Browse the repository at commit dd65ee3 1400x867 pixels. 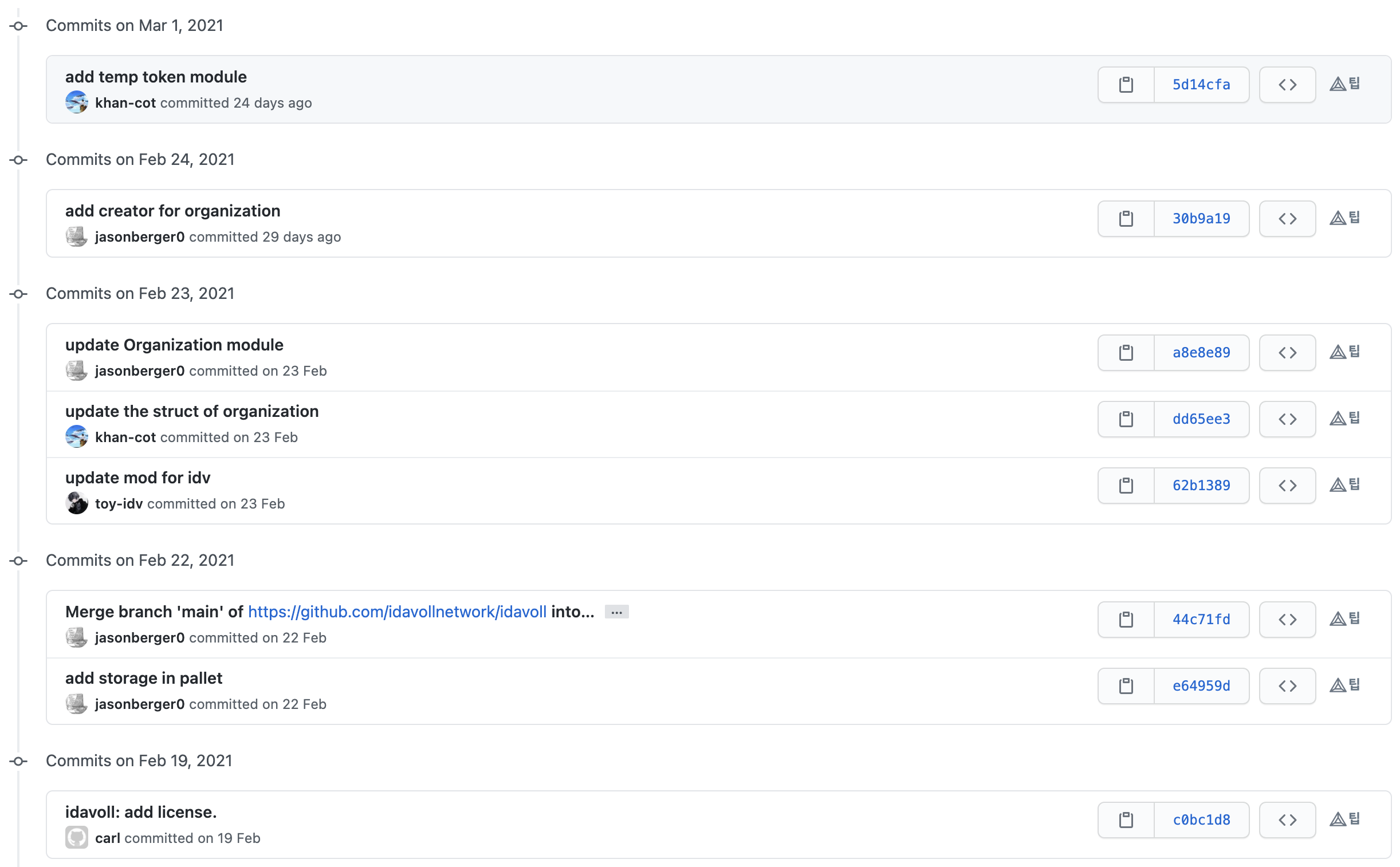coord(1287,419)
